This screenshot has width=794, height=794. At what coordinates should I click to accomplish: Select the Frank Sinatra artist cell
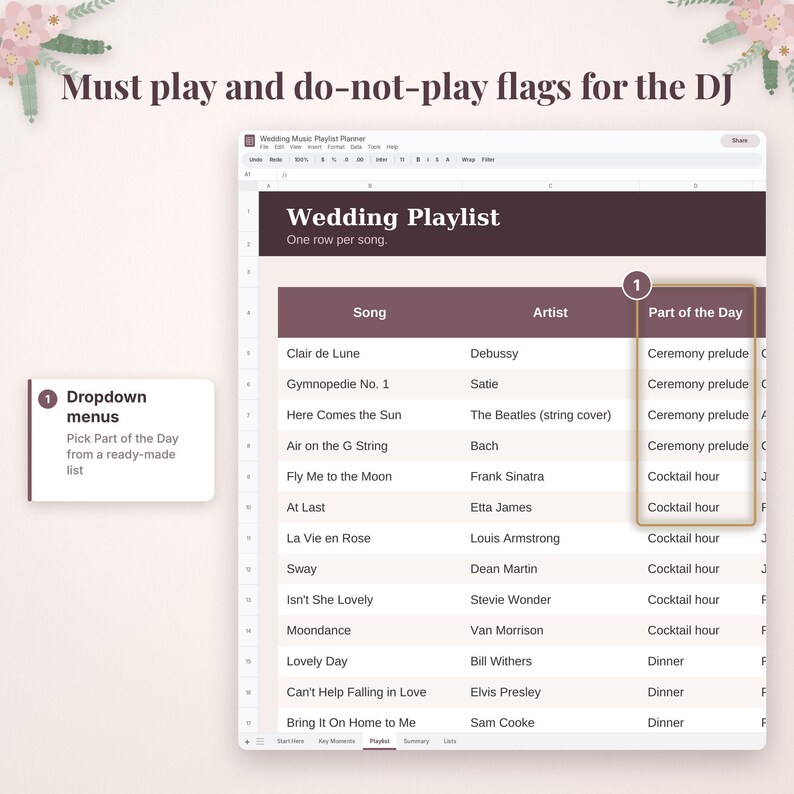(550, 477)
